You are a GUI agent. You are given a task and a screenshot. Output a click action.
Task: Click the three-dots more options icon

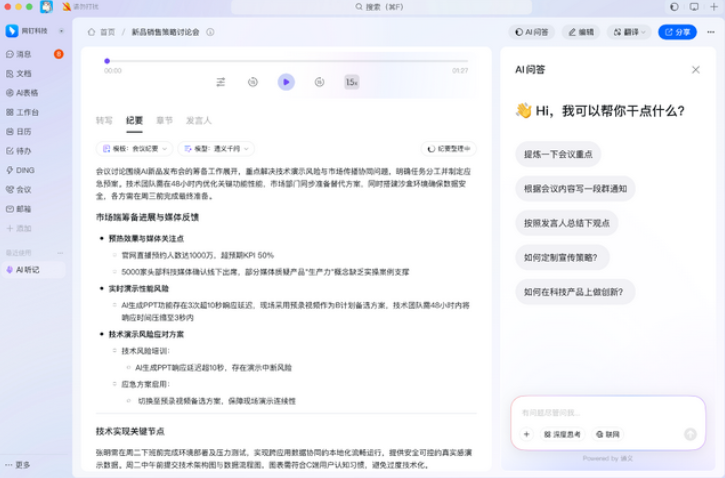pos(711,32)
